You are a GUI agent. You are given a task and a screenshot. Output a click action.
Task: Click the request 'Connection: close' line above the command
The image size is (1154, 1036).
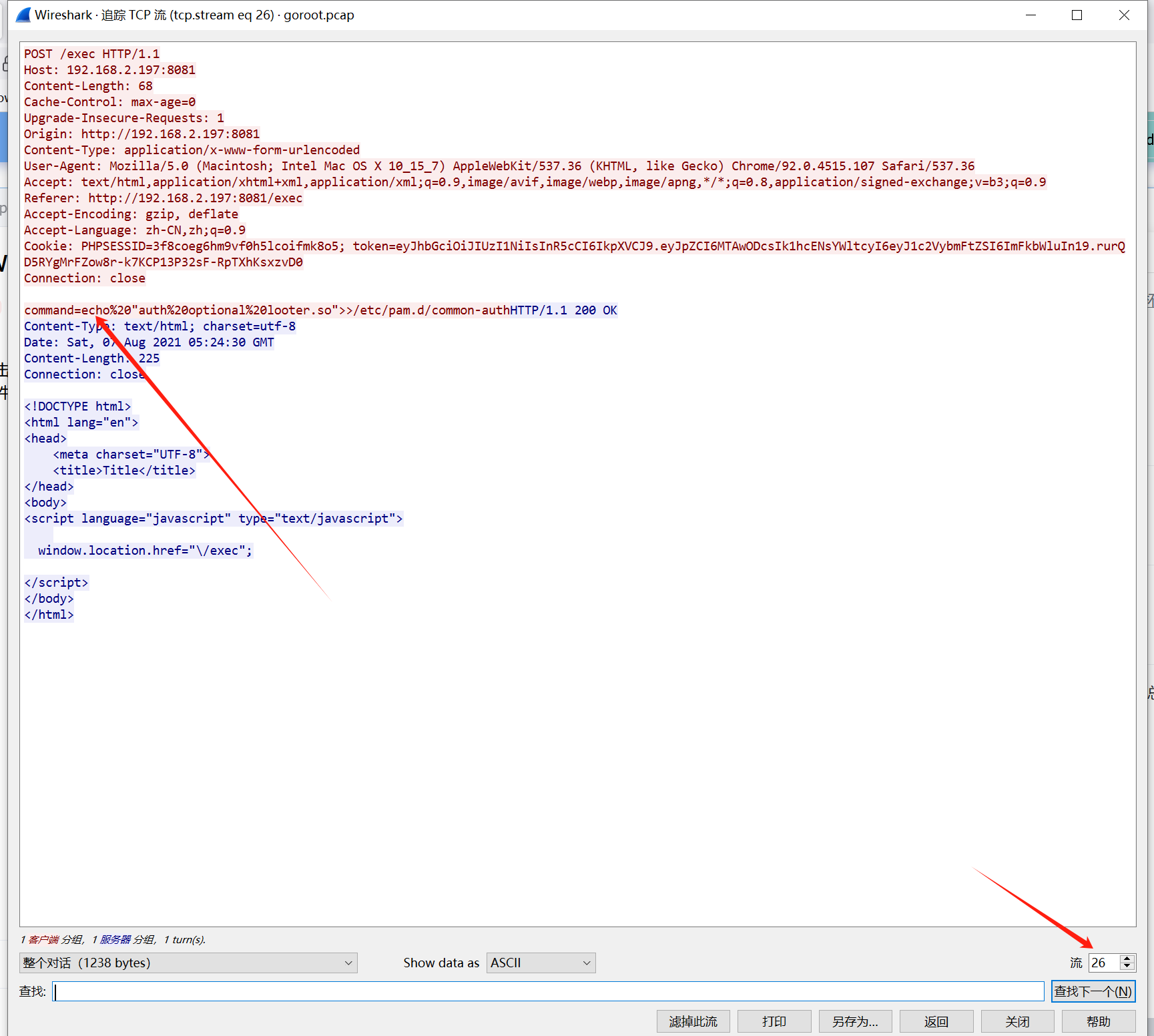[x=85, y=278]
